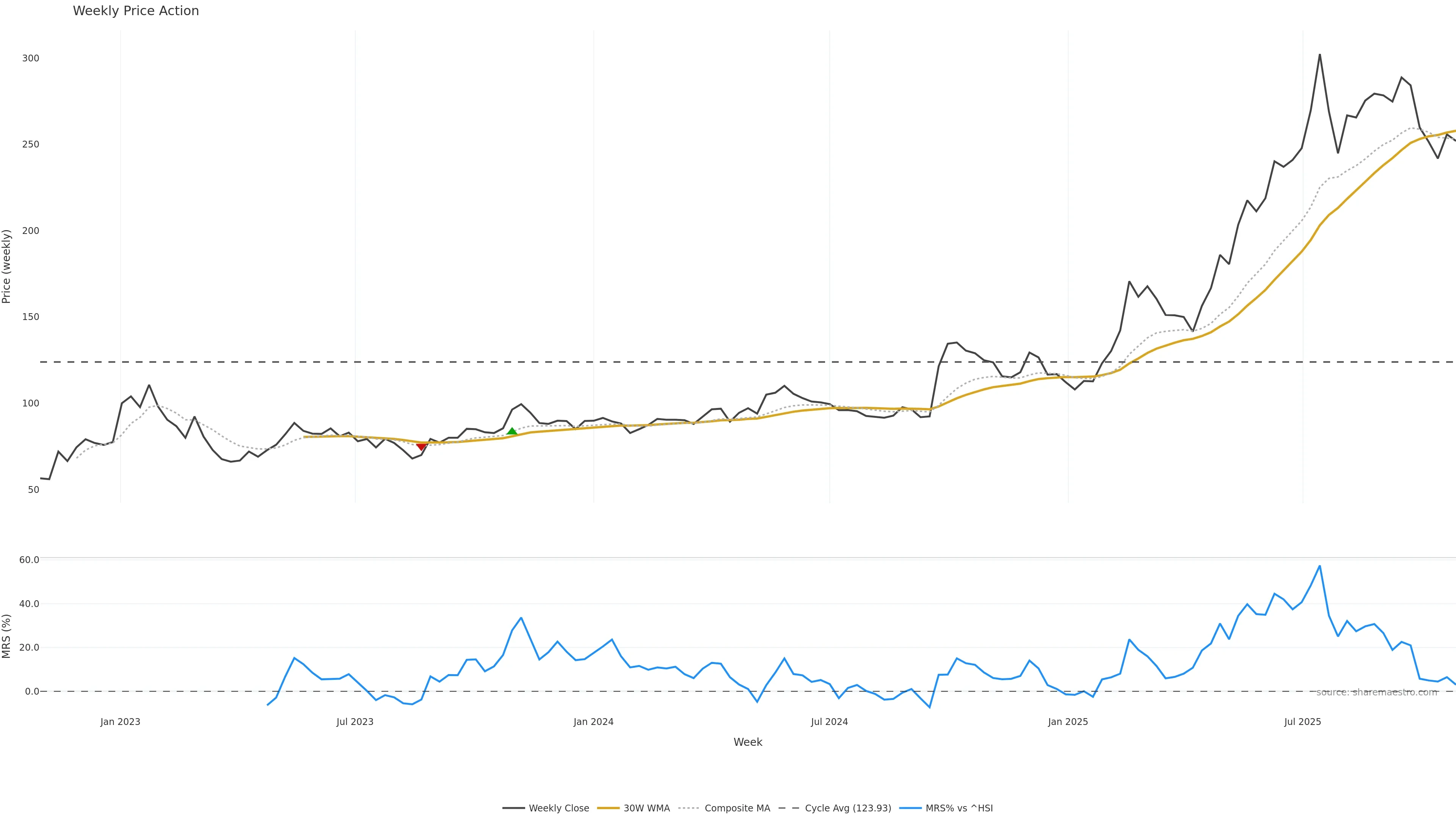Click the Jul 2024 x-axis label
The image size is (1456, 819).
click(829, 722)
